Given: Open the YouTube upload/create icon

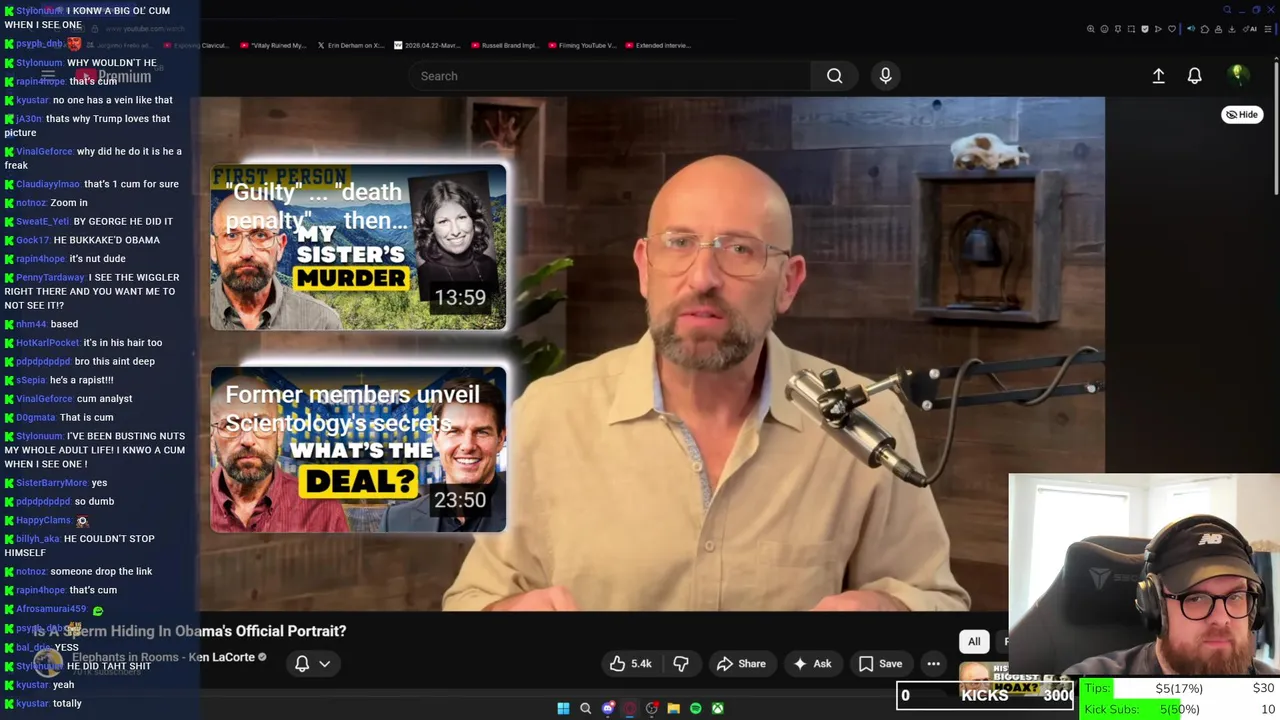Looking at the screenshot, I should coord(1158,76).
